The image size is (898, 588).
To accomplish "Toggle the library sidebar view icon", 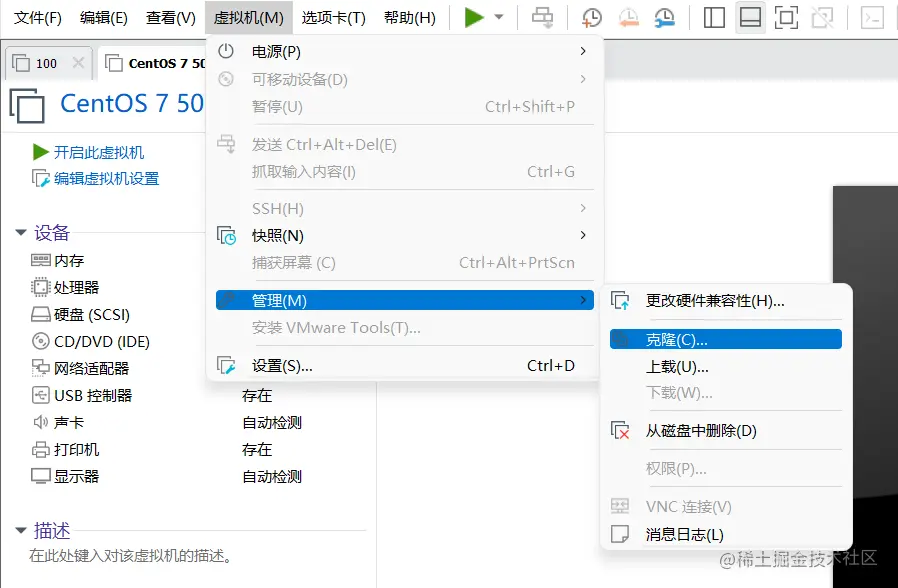I will pyautogui.click(x=714, y=17).
